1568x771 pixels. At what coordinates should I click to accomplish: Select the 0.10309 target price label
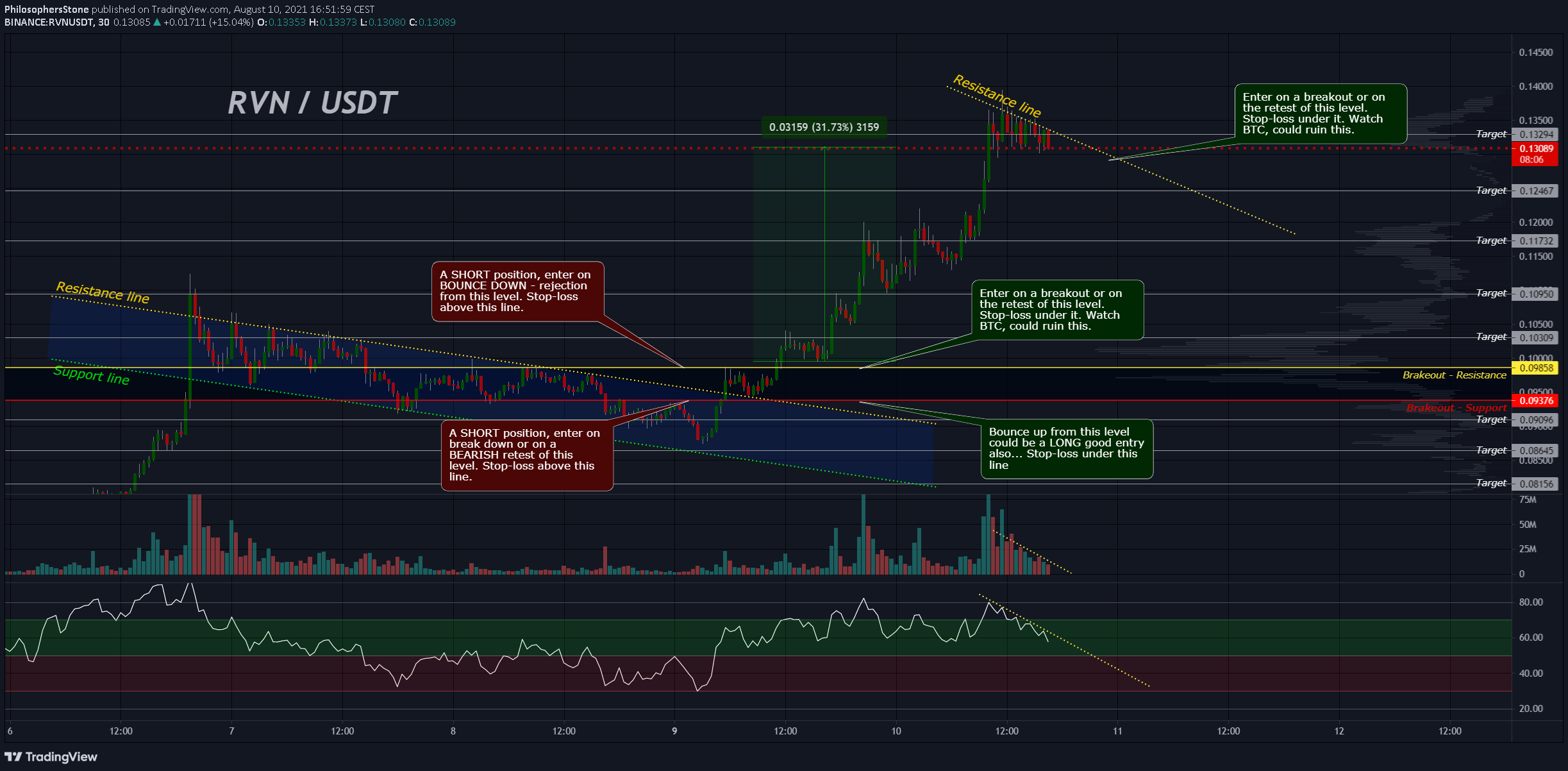(1535, 338)
